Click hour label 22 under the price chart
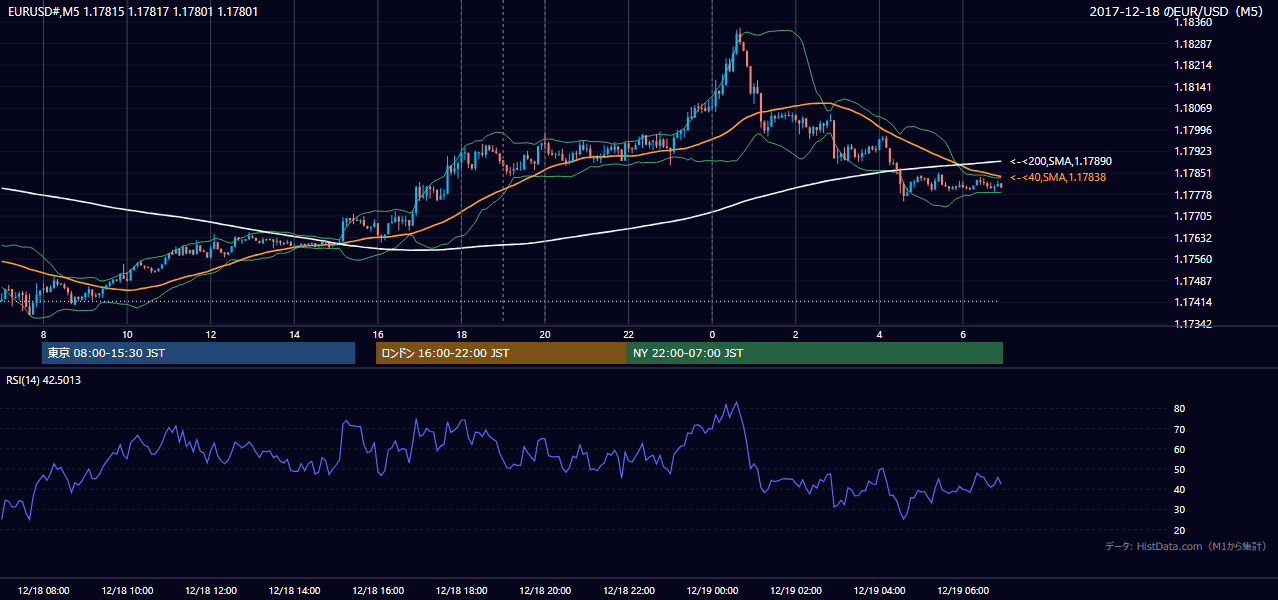Image resolution: width=1278 pixels, height=600 pixels. pos(629,334)
